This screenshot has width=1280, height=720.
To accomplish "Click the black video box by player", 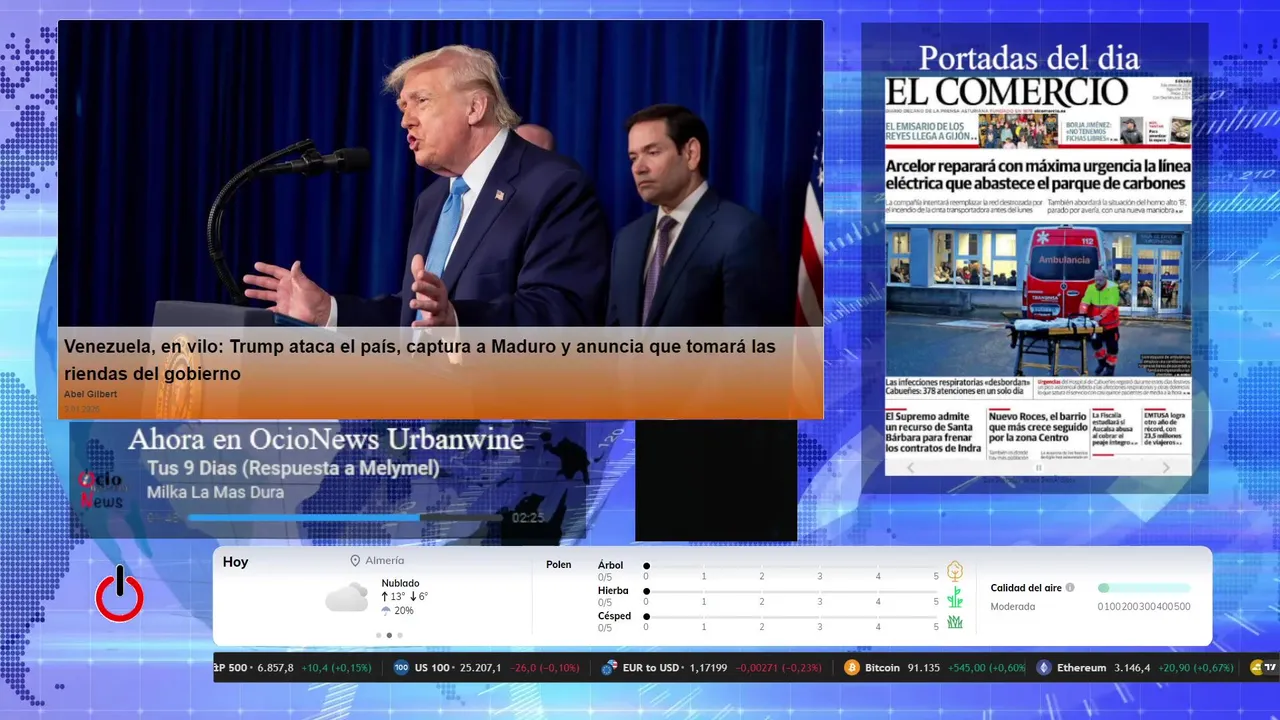I will 716,480.
